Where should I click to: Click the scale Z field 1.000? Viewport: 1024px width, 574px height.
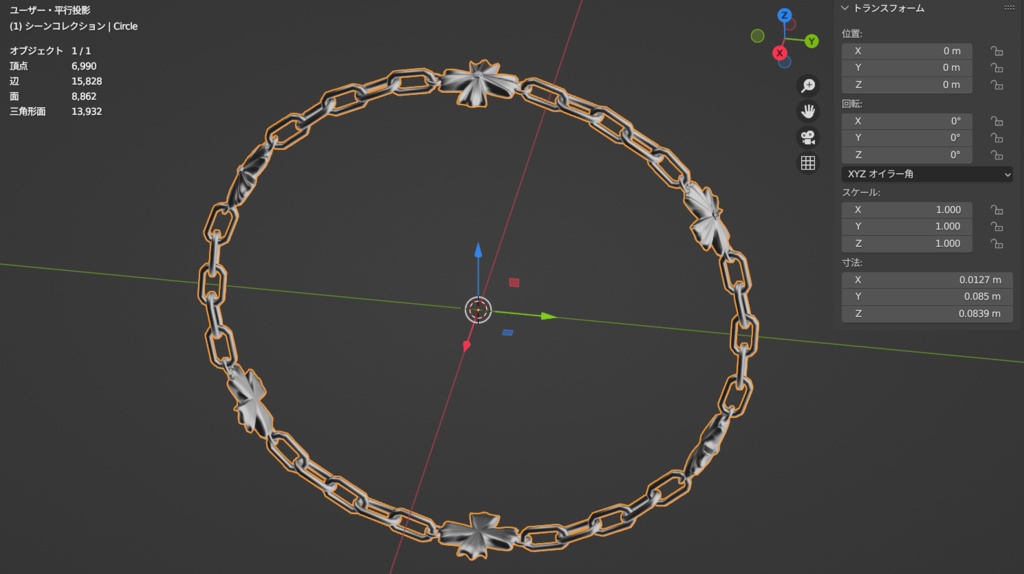[906, 244]
